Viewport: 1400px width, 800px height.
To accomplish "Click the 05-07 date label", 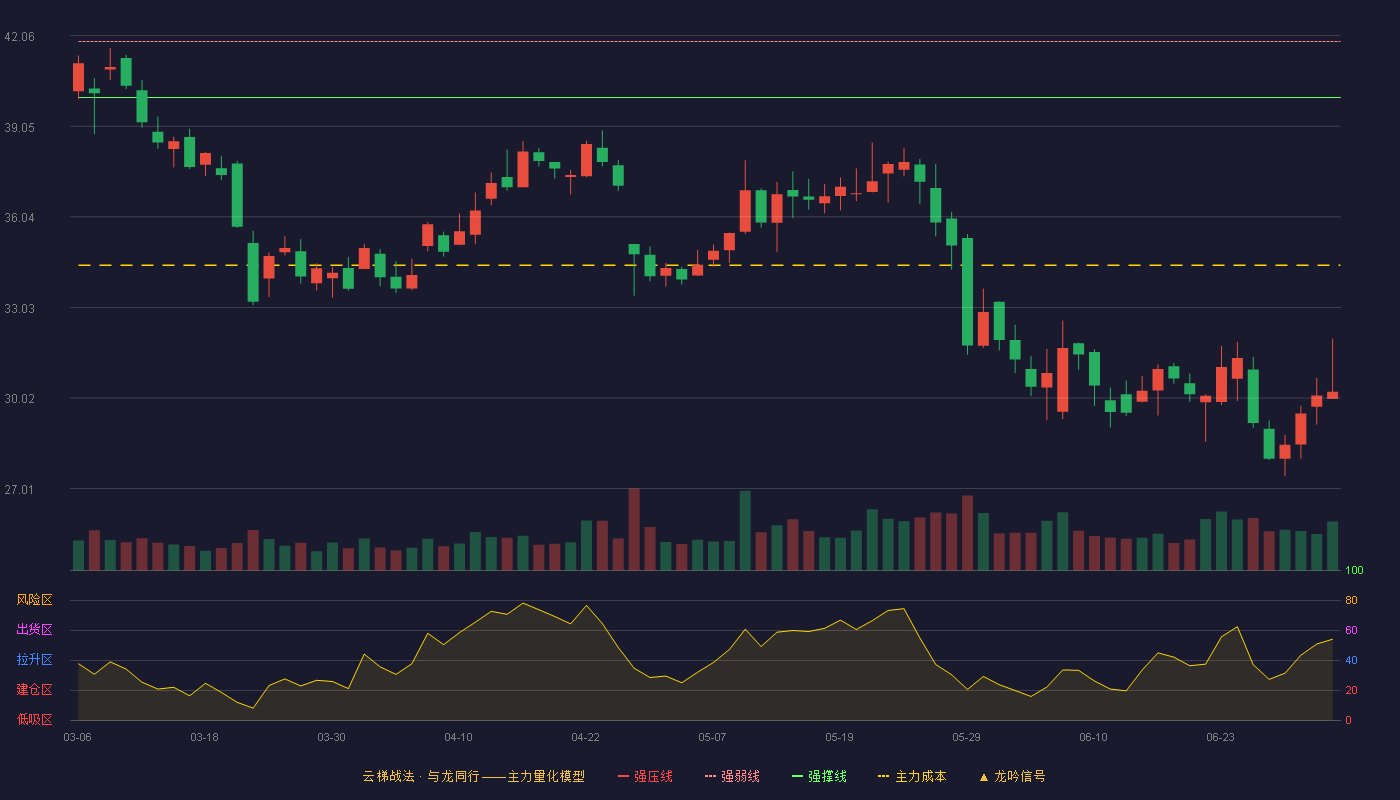I will click(x=712, y=737).
